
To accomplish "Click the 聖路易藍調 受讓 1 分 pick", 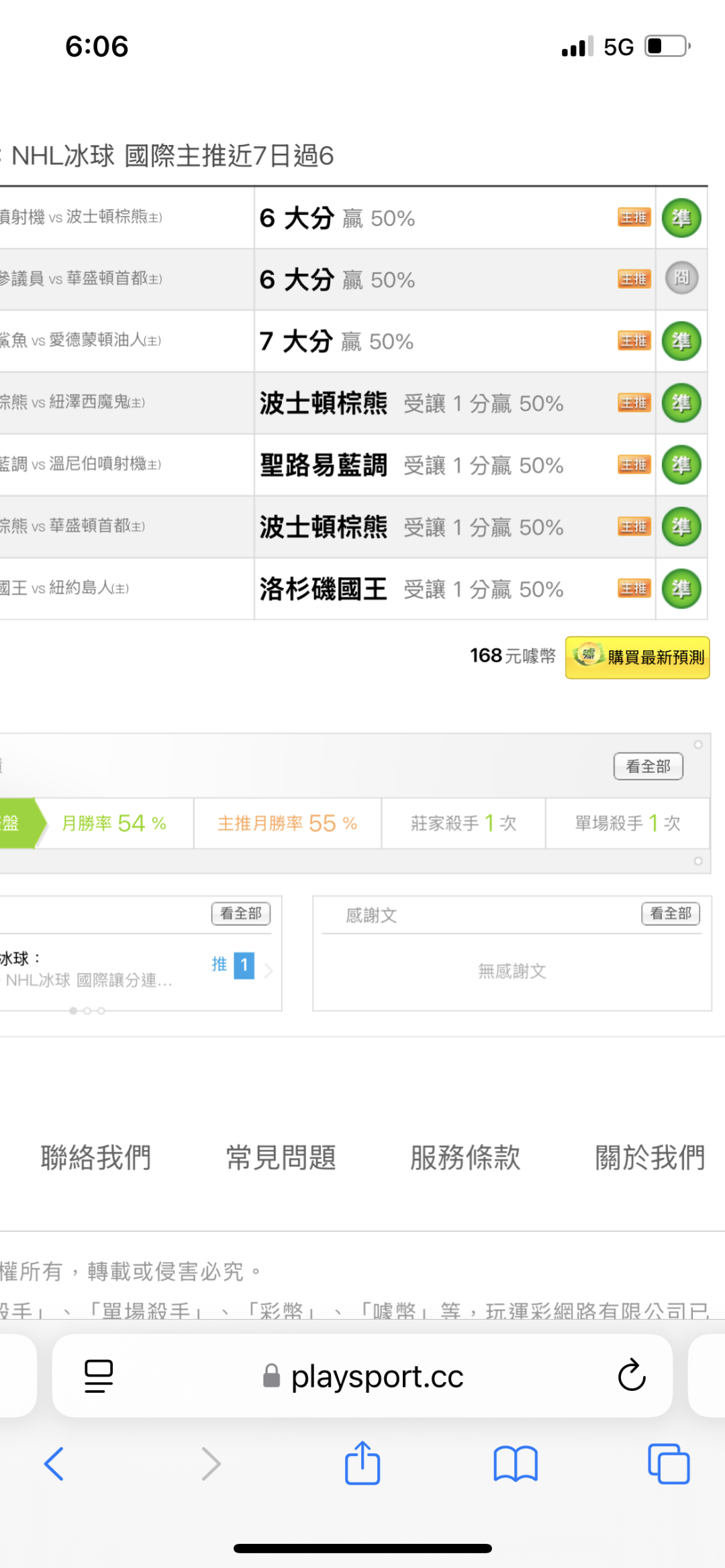I will pos(412,465).
